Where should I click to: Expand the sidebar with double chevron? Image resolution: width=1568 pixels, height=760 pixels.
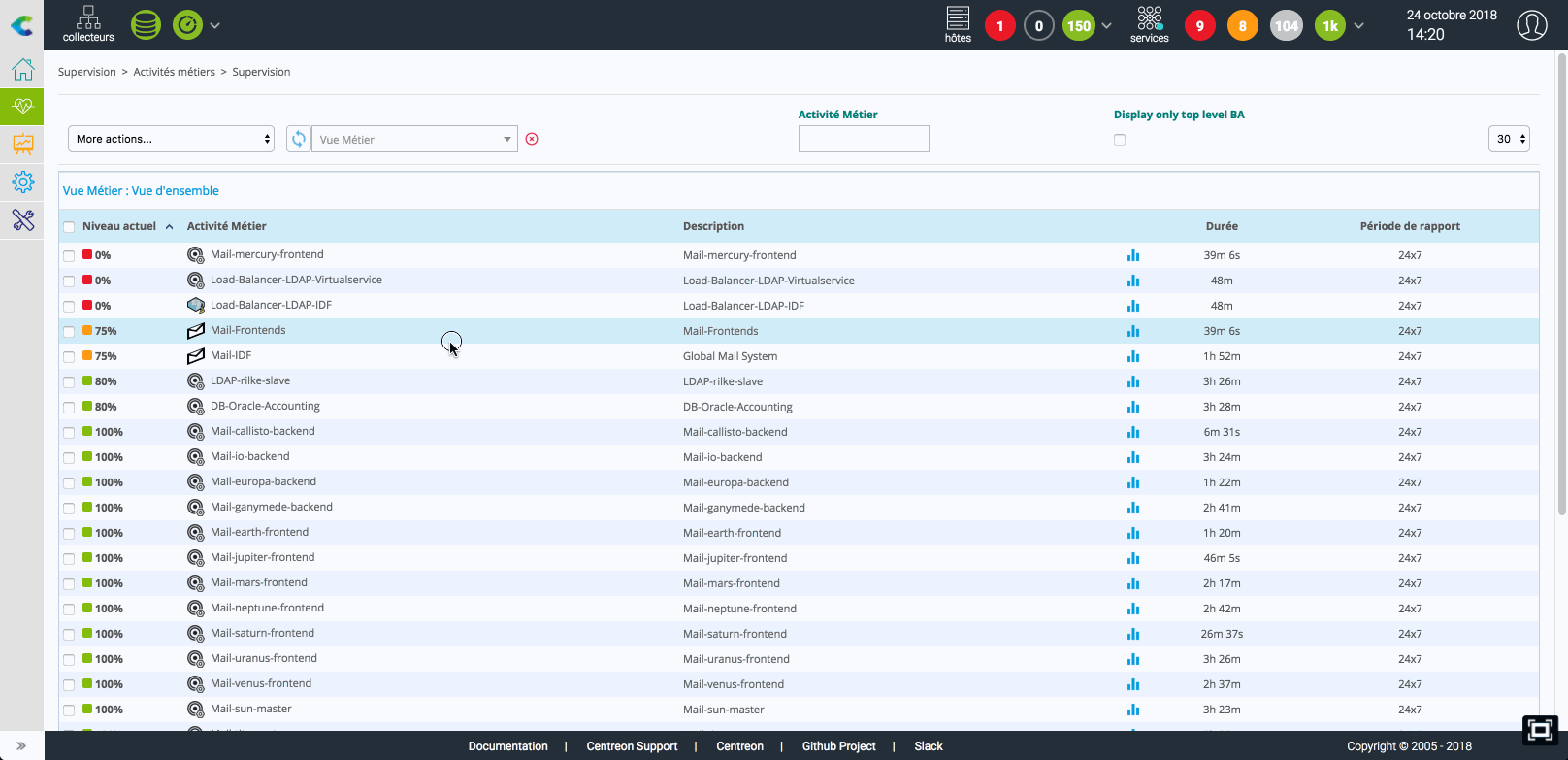pos(21,745)
